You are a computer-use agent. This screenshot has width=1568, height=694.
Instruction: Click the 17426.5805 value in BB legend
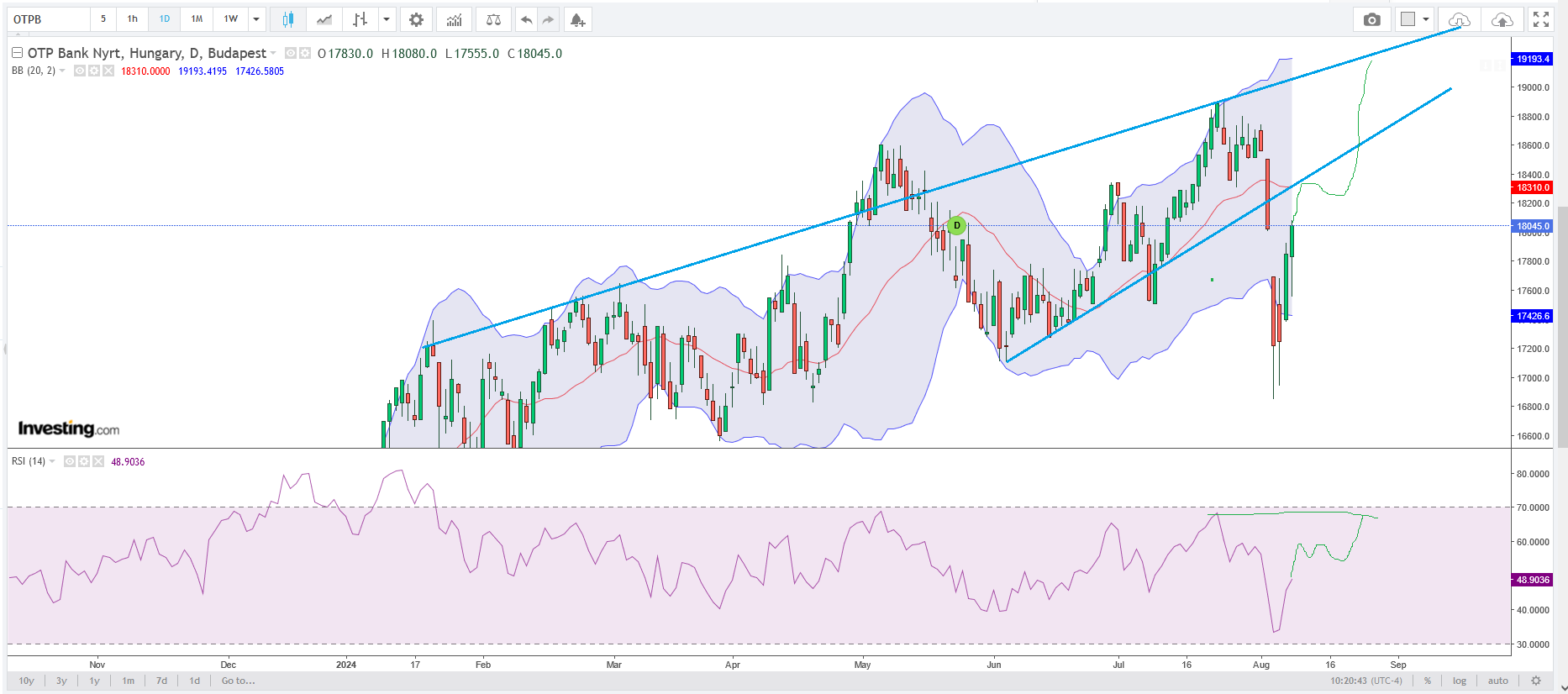(x=260, y=71)
